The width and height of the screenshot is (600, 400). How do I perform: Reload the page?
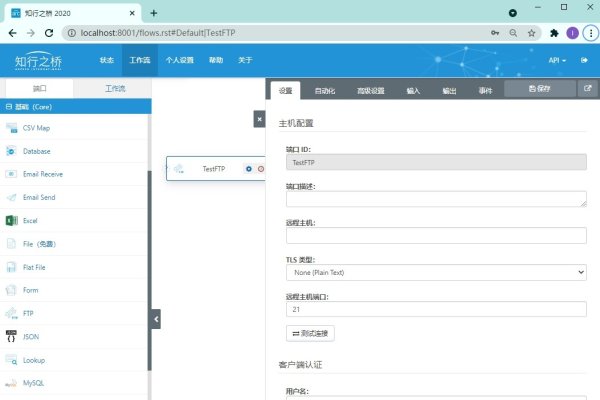click(49, 33)
